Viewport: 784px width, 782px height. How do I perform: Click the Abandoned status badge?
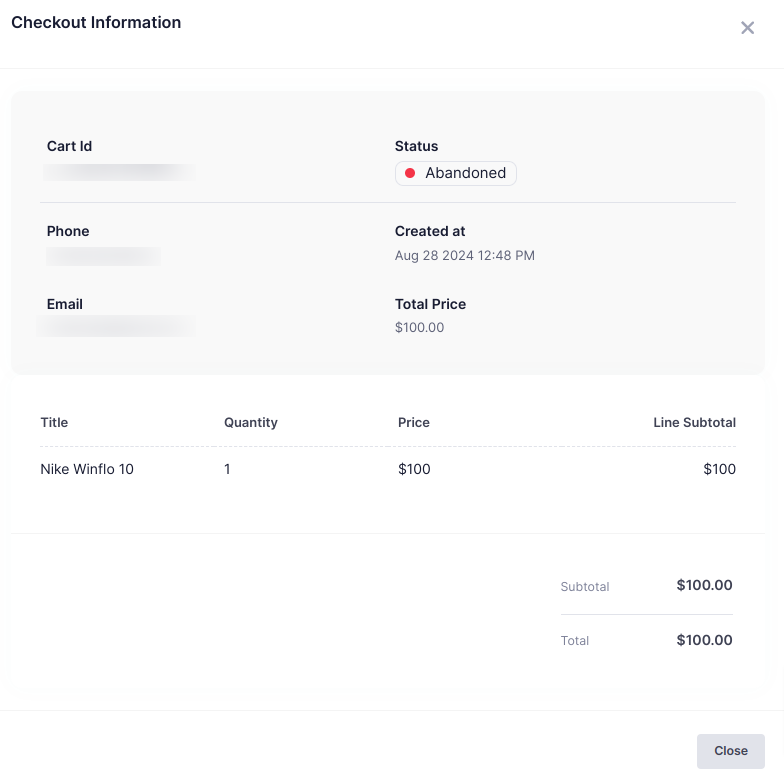coord(456,173)
